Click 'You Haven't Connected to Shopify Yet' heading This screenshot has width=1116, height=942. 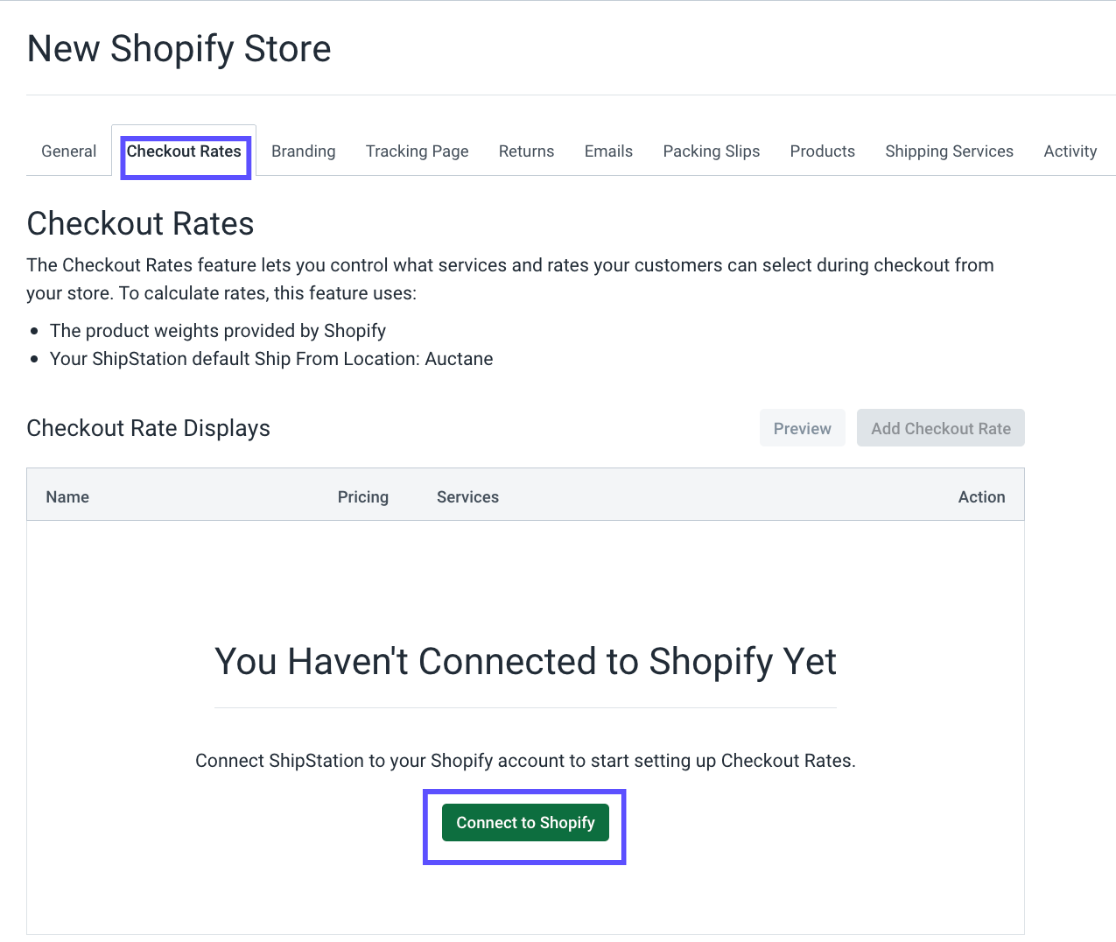(x=525, y=662)
